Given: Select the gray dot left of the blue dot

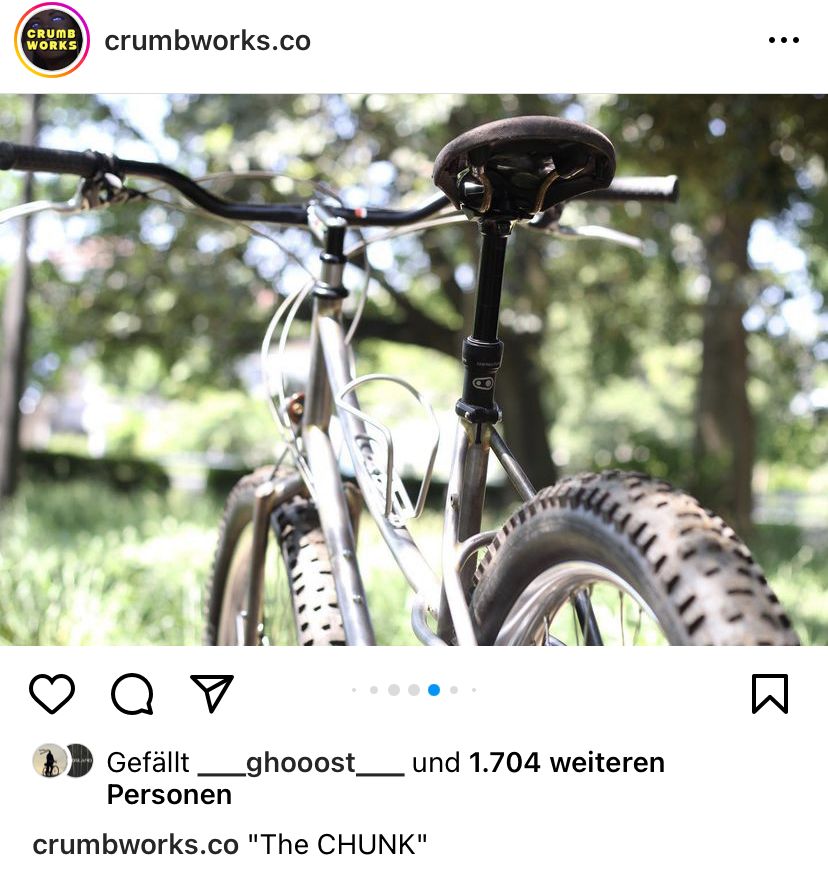Looking at the screenshot, I should [x=414, y=690].
